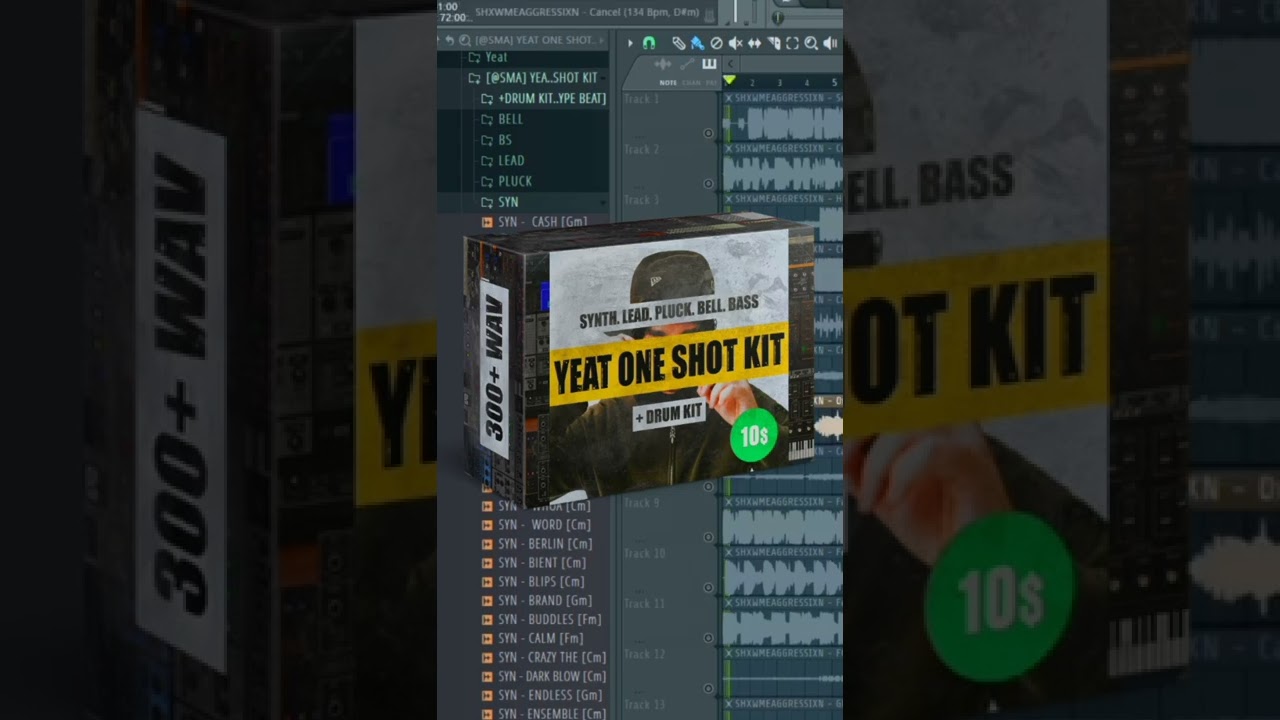
Task: Expand the +DRUM KIT..YPE BEAT] folder
Action: point(543,98)
